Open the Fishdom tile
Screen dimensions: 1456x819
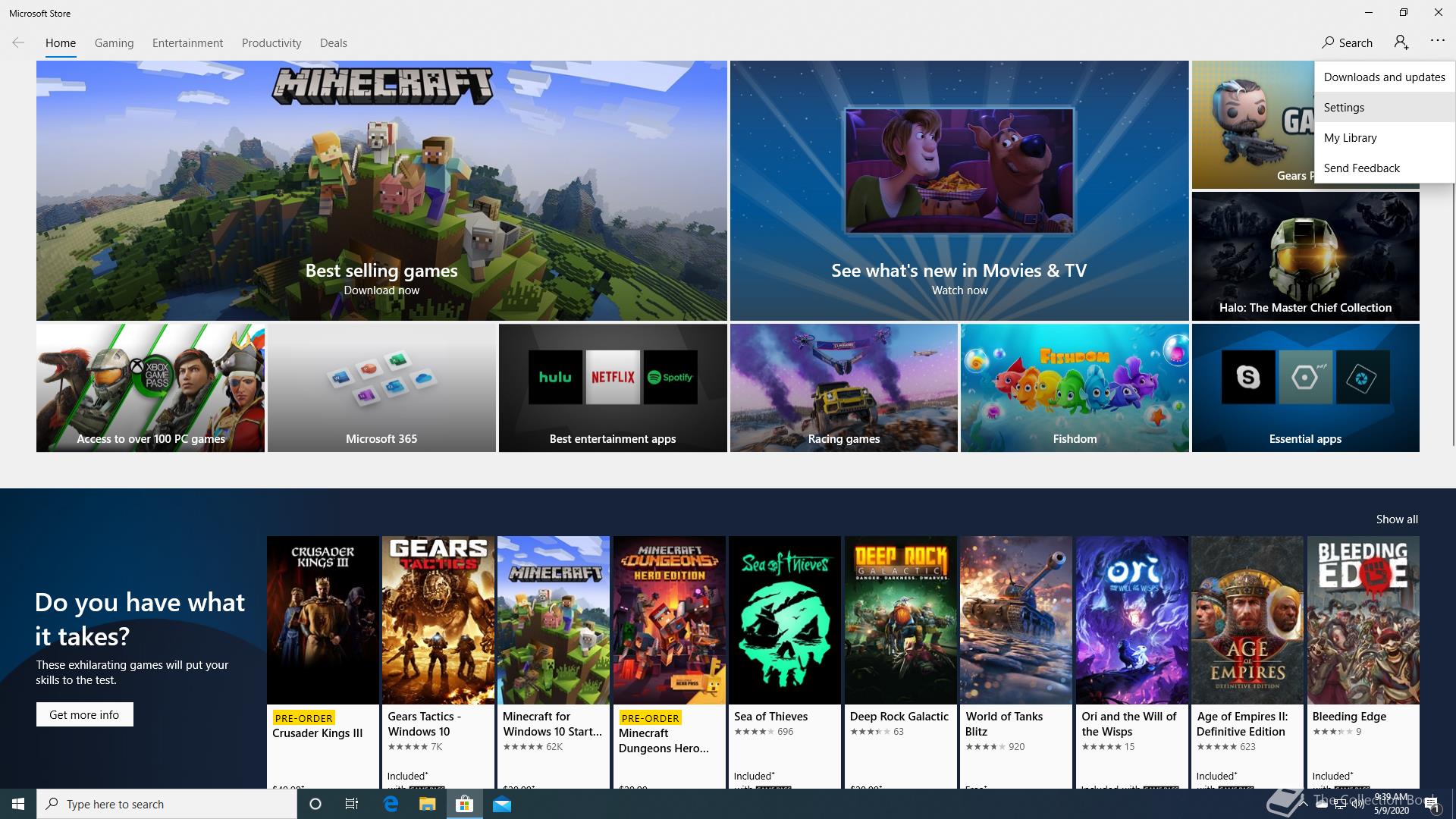point(1075,388)
